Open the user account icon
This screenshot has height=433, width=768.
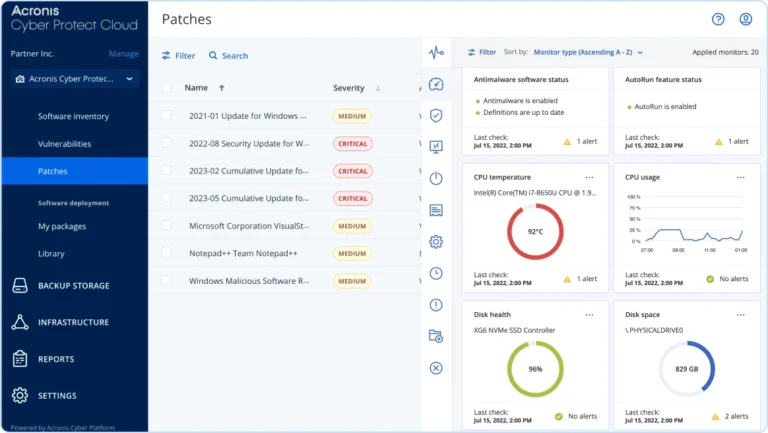(x=745, y=19)
